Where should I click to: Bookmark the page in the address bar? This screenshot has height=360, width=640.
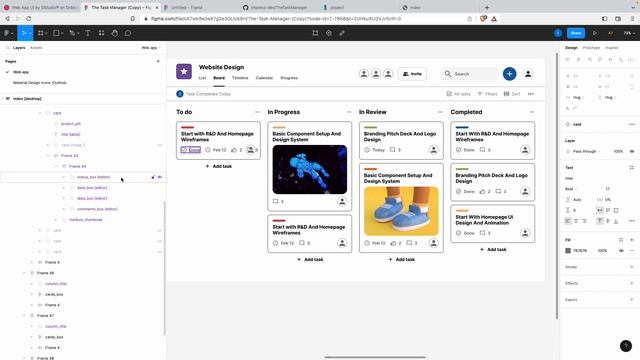[133, 19]
